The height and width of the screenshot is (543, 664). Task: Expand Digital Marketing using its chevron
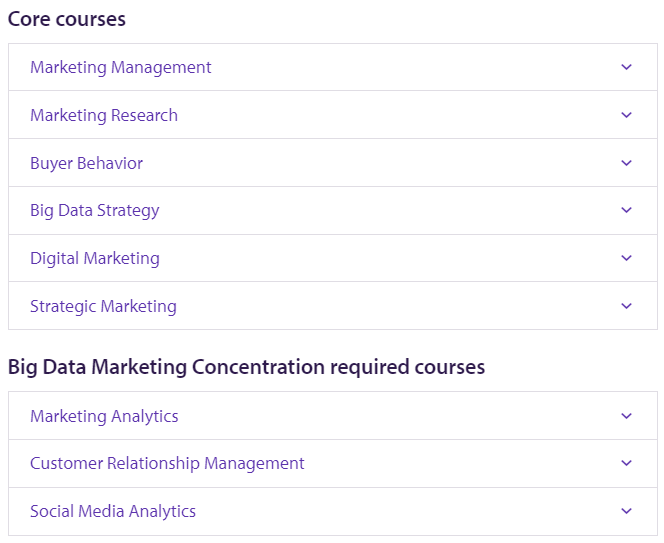click(627, 258)
